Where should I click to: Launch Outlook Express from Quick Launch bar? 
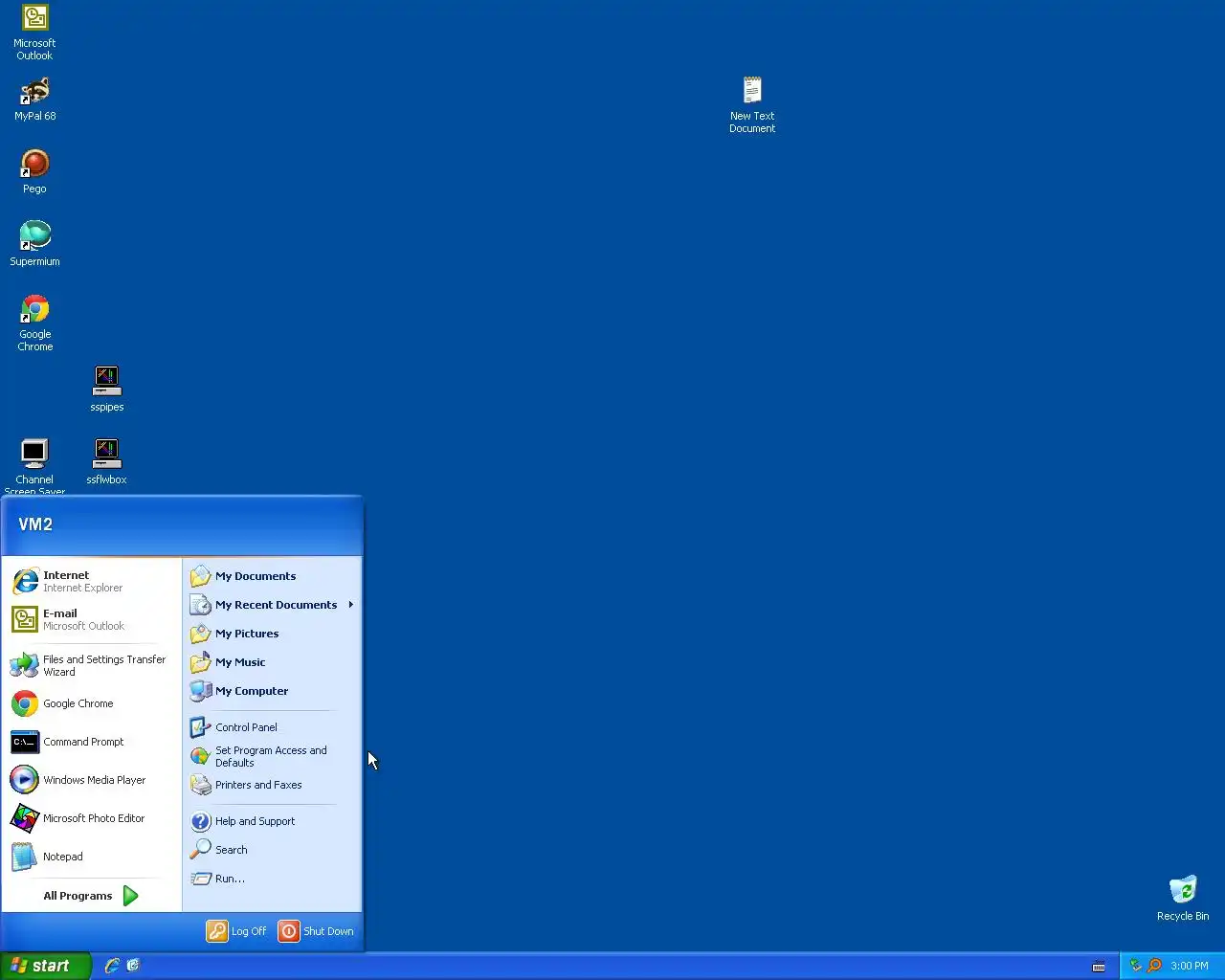133,966
